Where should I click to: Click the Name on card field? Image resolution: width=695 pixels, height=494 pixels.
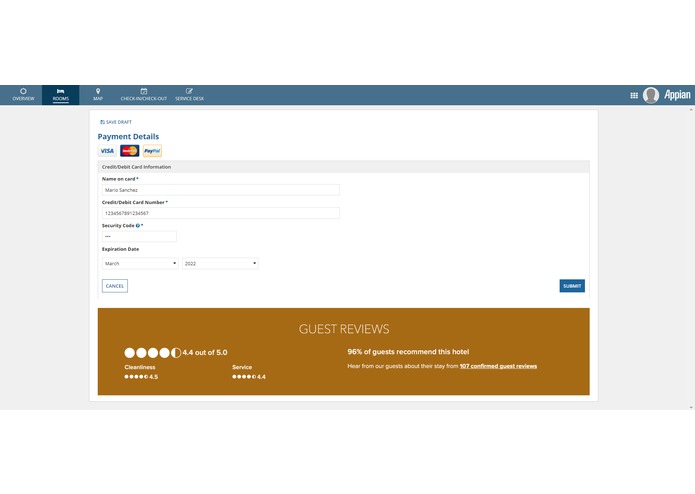(221, 190)
